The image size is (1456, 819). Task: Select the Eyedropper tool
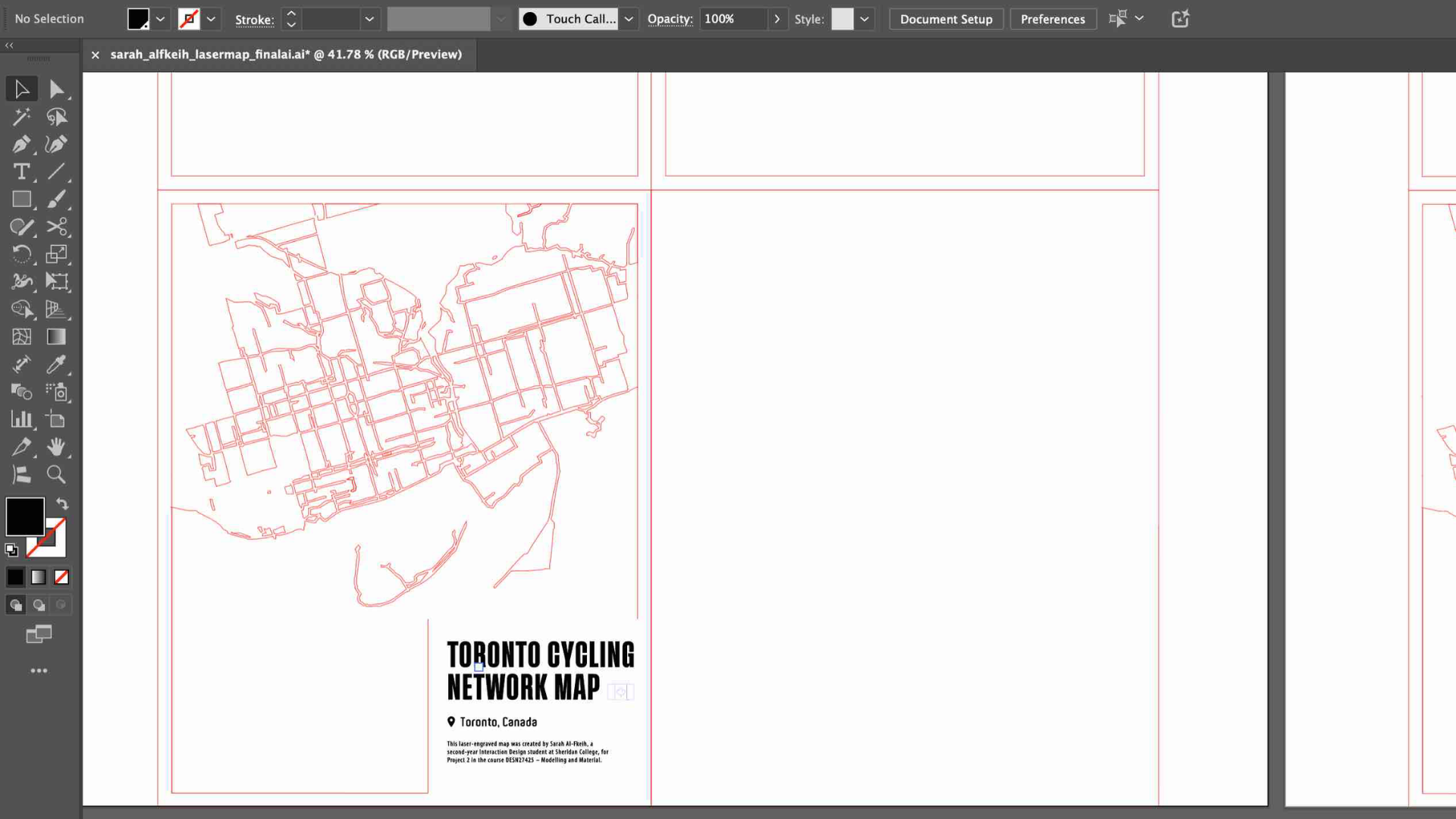tap(57, 365)
